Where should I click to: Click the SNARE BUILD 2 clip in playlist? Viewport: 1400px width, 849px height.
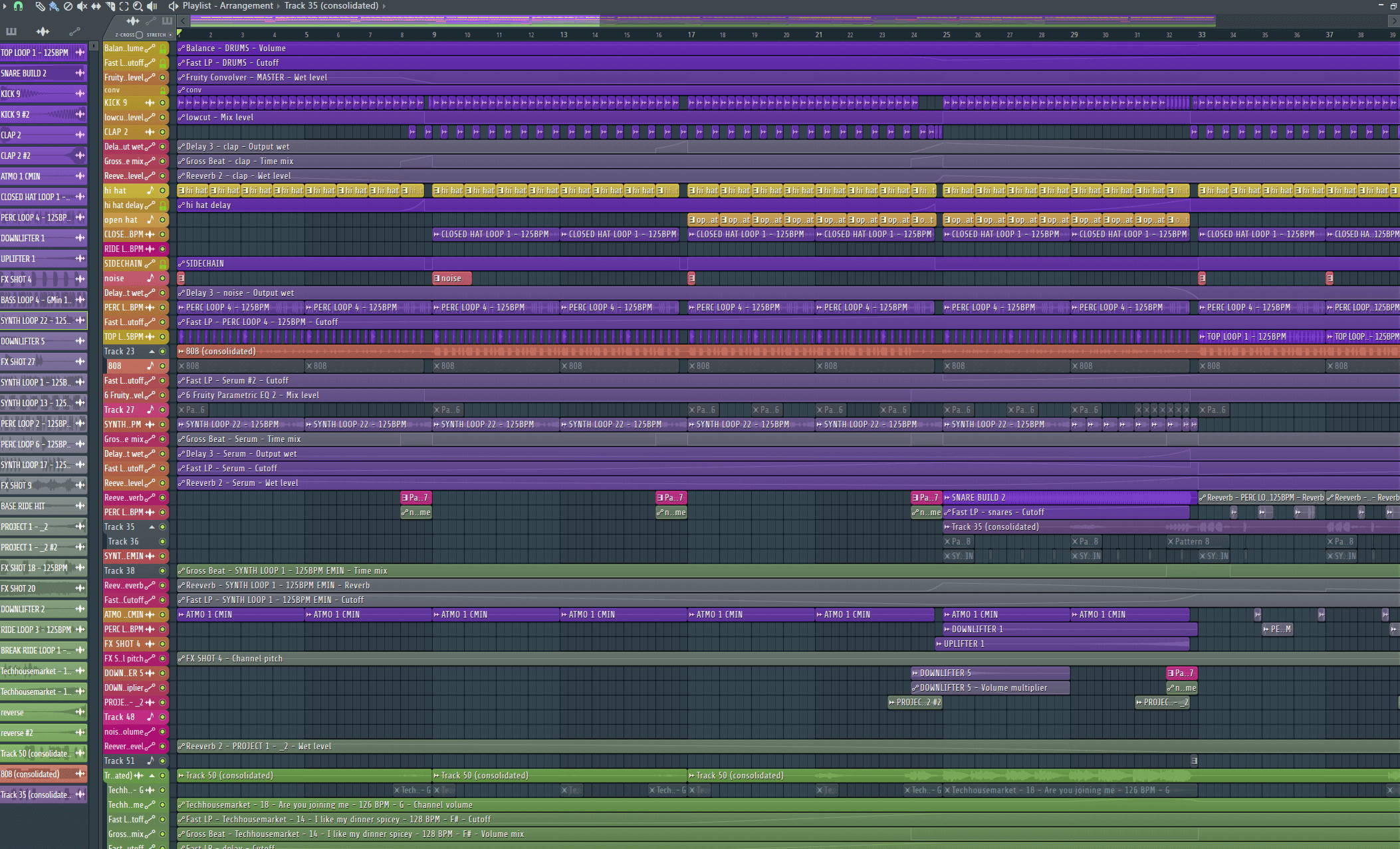click(1070, 498)
